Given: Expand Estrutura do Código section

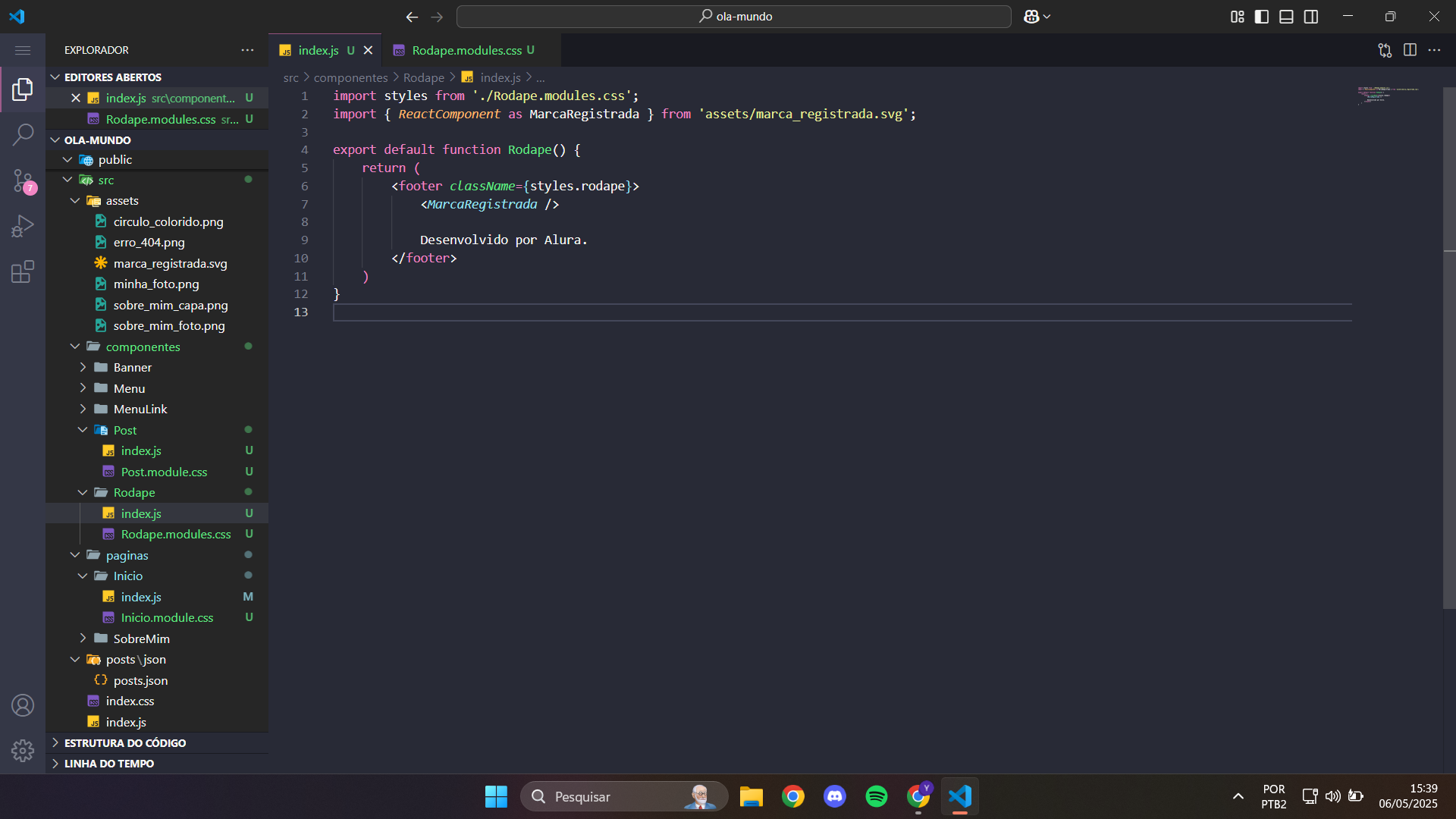Looking at the screenshot, I should pos(157,743).
